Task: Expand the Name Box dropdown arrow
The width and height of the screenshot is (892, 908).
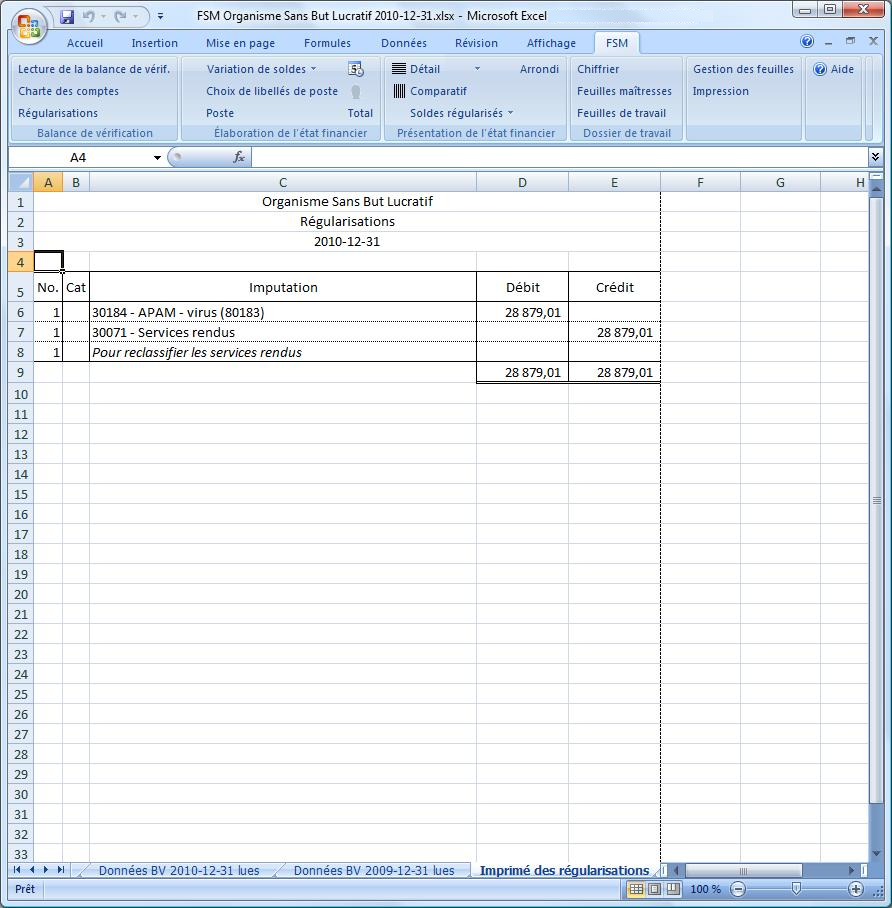Action: point(157,158)
